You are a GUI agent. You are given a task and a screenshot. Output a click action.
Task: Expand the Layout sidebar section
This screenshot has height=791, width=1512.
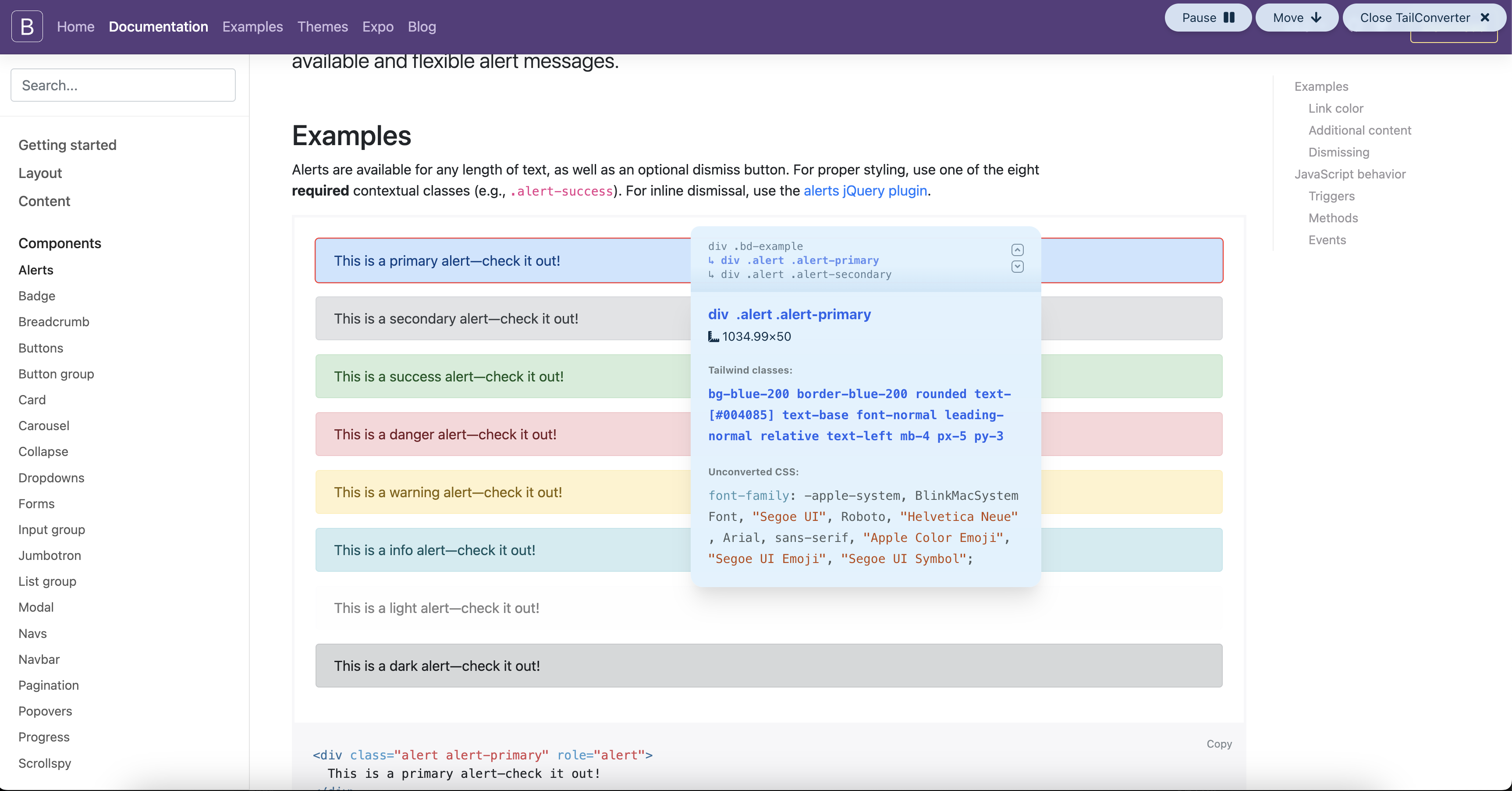tap(40, 173)
